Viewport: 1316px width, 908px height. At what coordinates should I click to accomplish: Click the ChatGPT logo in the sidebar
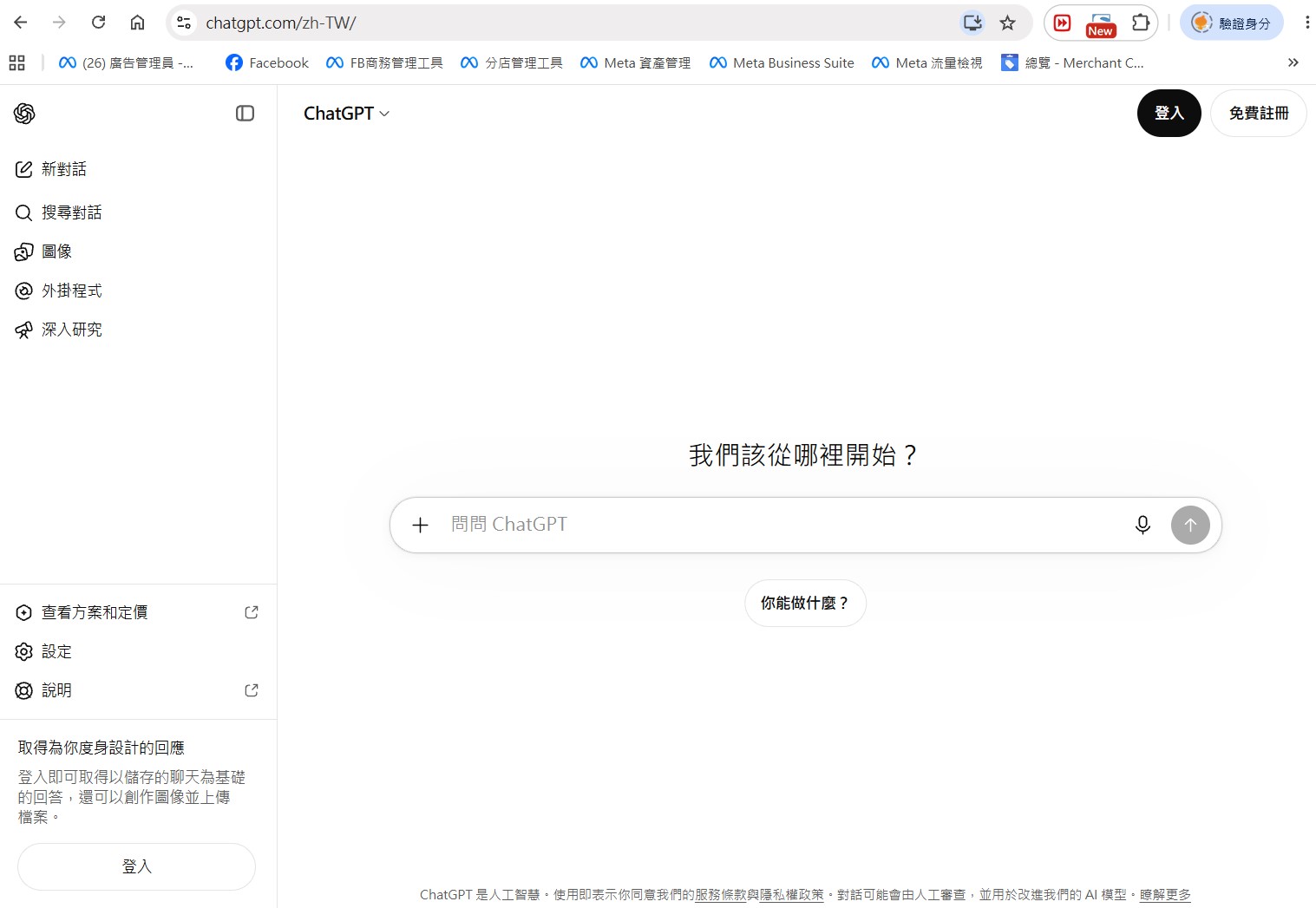[x=24, y=114]
